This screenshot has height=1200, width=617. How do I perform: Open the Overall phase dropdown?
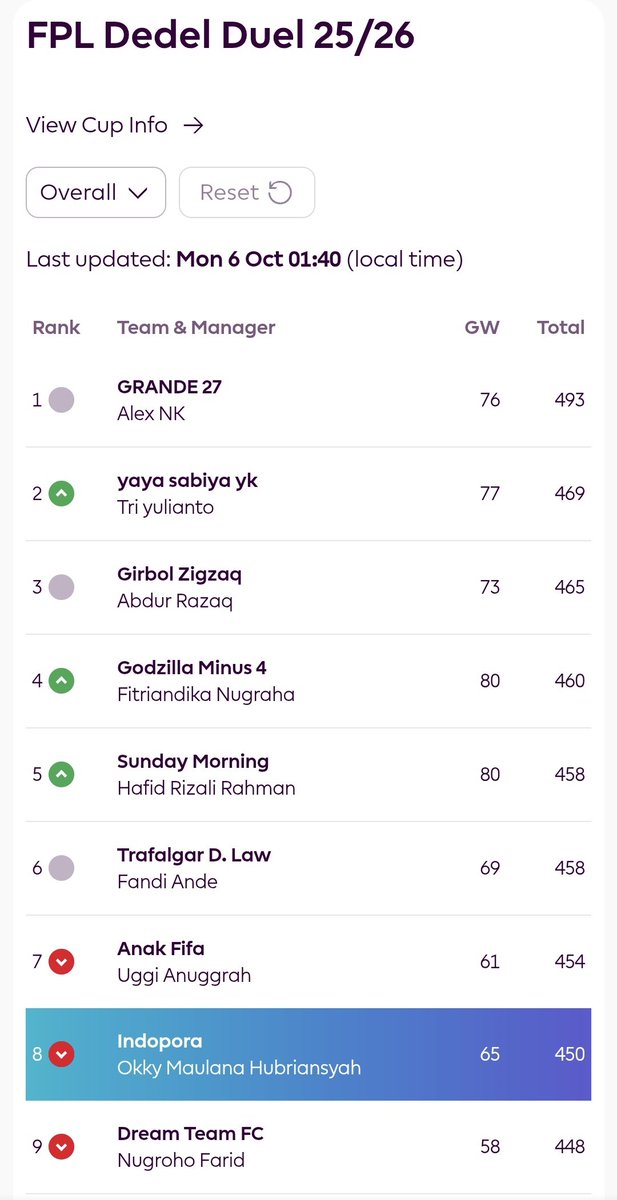(x=96, y=192)
